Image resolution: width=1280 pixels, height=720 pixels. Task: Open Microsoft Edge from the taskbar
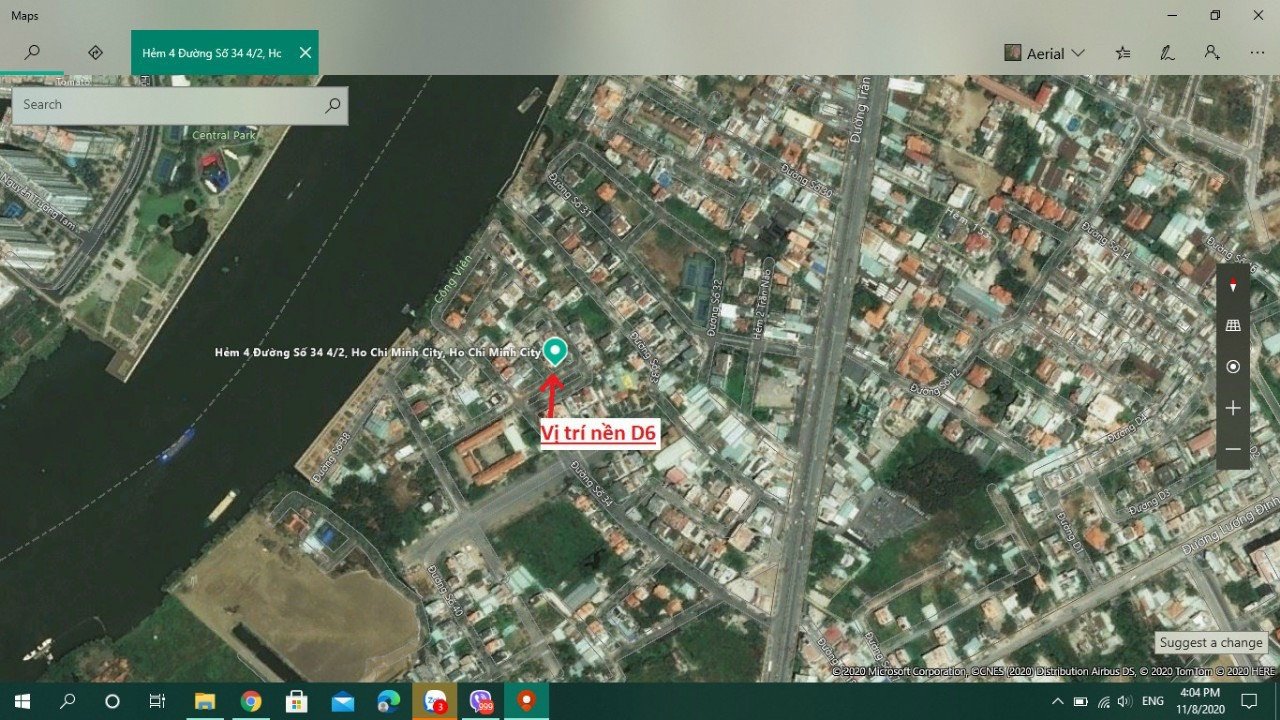point(389,701)
